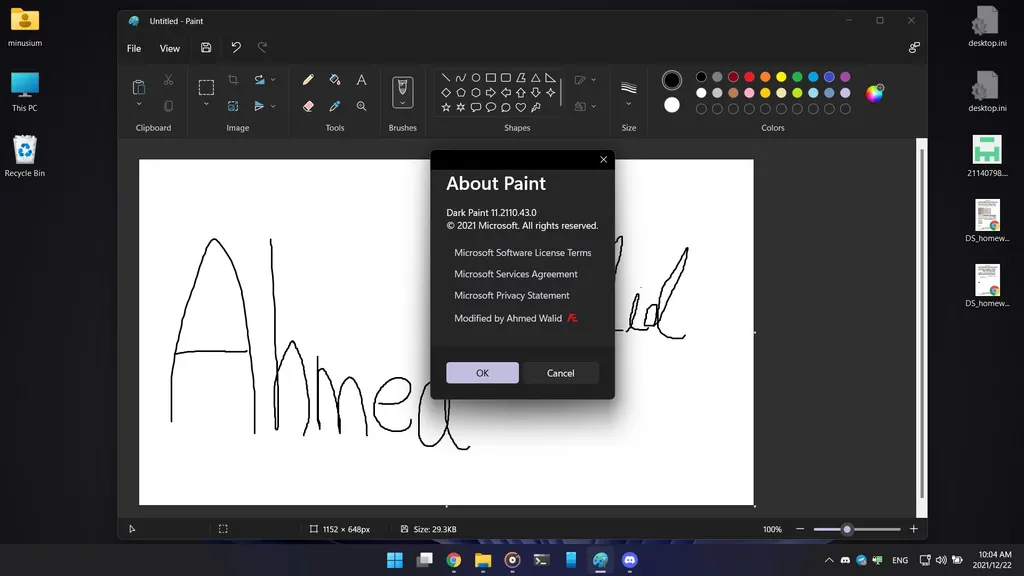Open the Size thickness dropdown
1024x576 pixels.
pos(628,103)
